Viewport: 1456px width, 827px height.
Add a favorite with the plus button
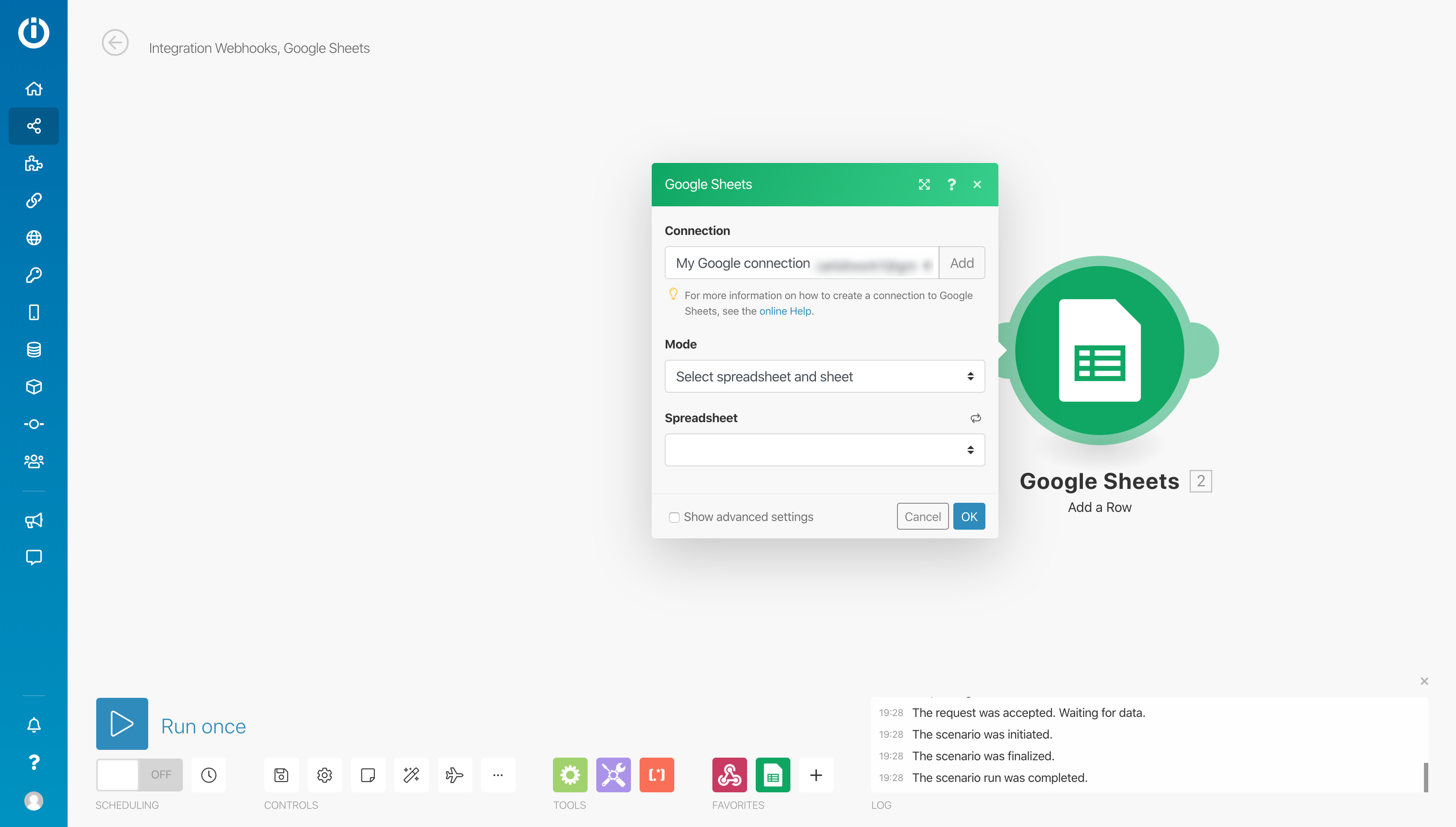pyautogui.click(x=816, y=775)
